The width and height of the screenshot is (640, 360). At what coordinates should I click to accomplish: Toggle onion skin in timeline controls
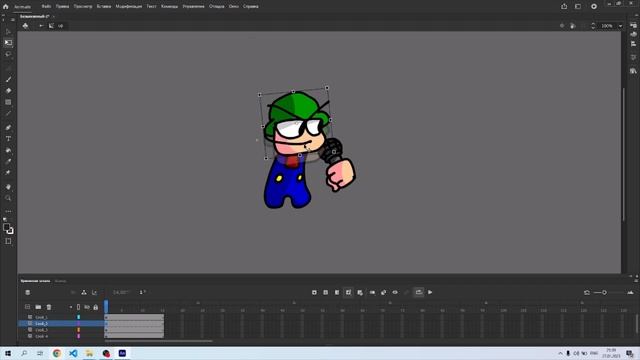(x=383, y=292)
